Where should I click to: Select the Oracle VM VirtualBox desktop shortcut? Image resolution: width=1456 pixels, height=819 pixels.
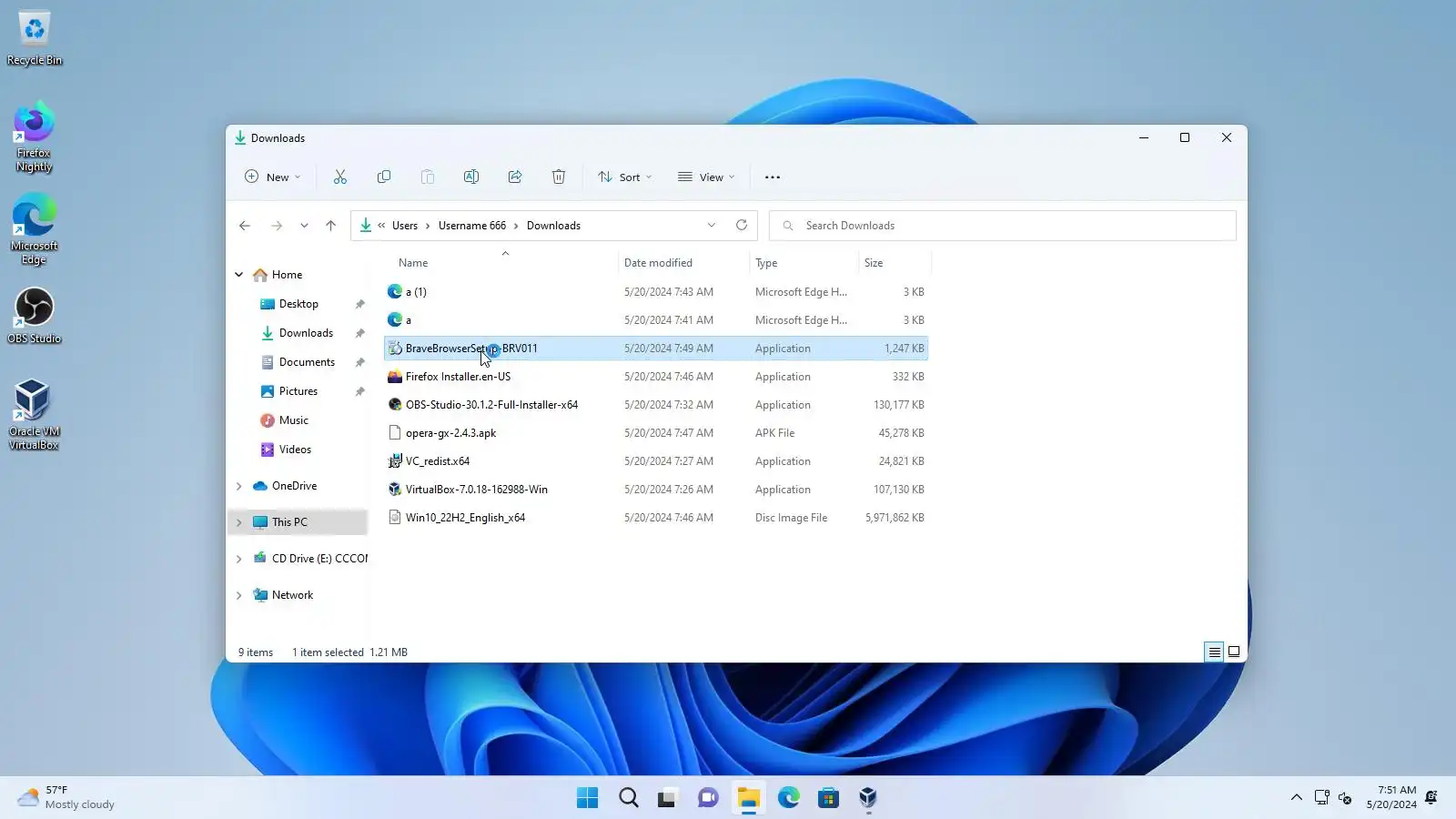34,415
